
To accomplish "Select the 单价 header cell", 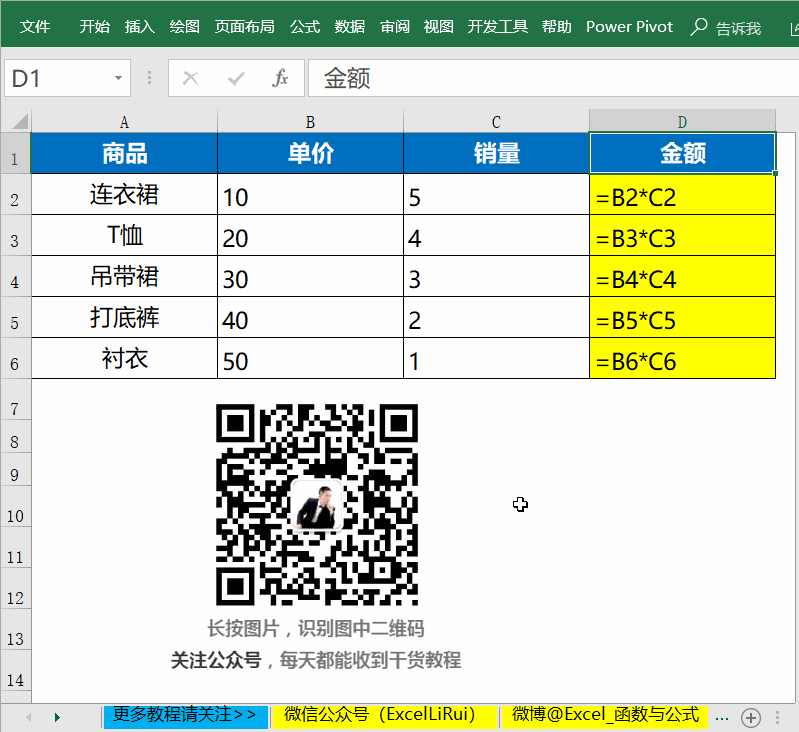I will tap(310, 153).
